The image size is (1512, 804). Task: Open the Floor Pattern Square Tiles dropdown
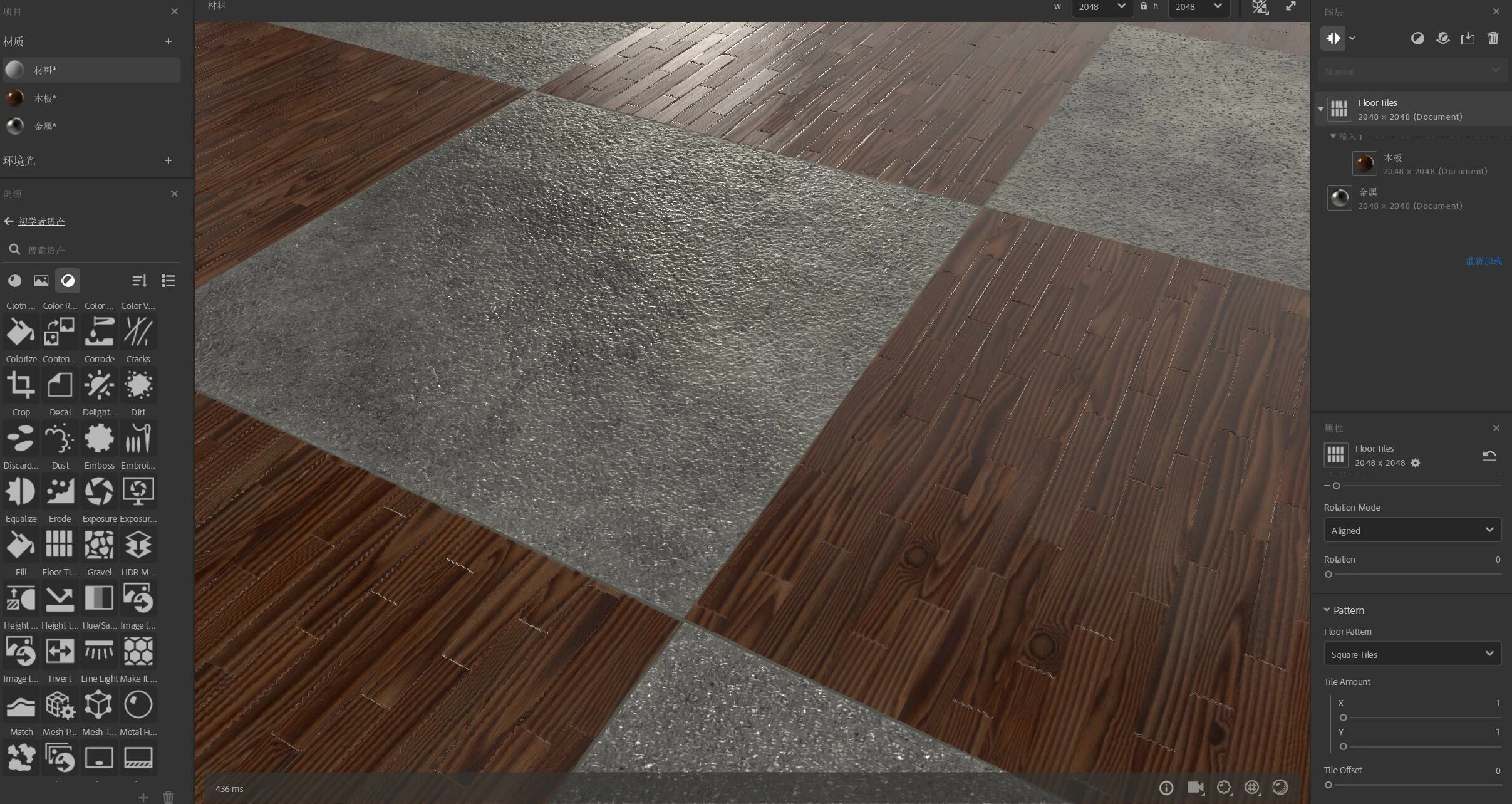pyautogui.click(x=1412, y=654)
